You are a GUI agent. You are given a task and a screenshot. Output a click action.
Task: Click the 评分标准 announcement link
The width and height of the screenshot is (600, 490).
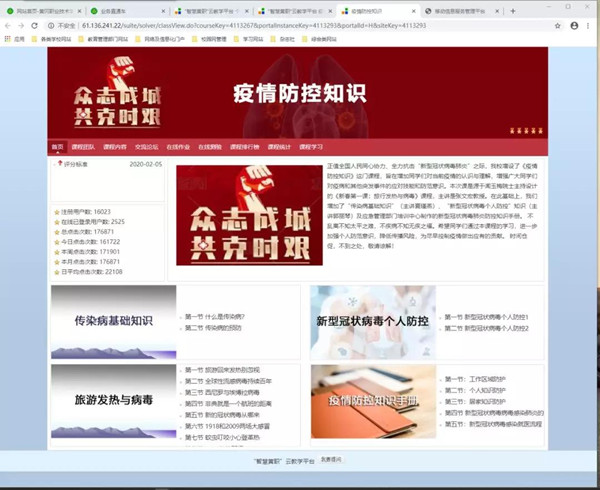click(x=76, y=164)
